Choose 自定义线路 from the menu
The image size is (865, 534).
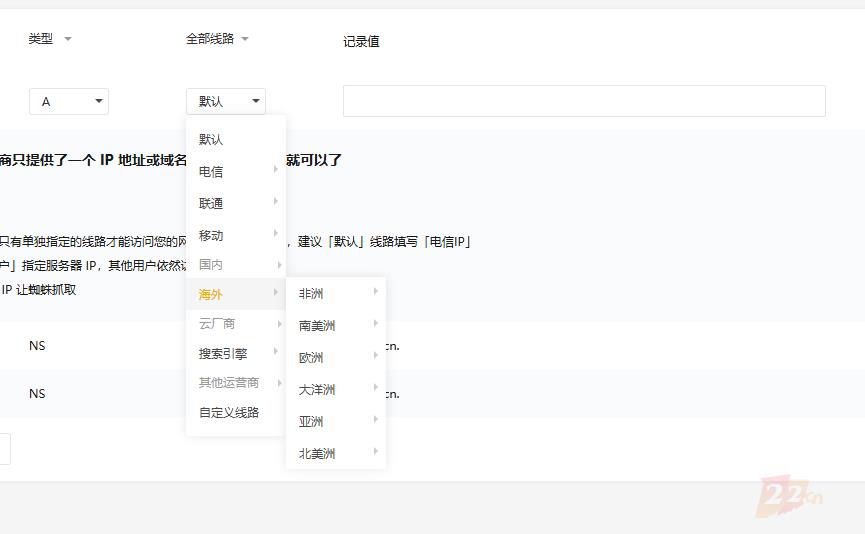point(229,412)
